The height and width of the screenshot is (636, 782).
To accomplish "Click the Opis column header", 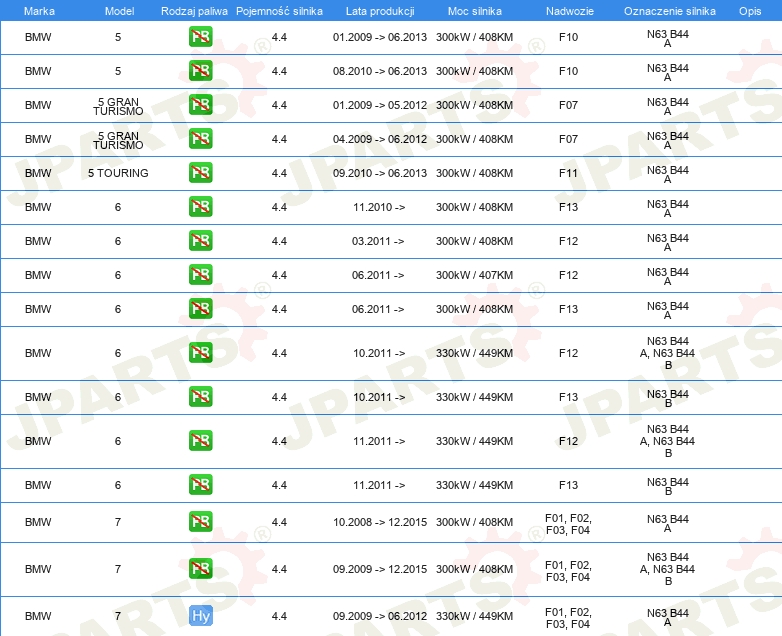I will click(x=750, y=11).
